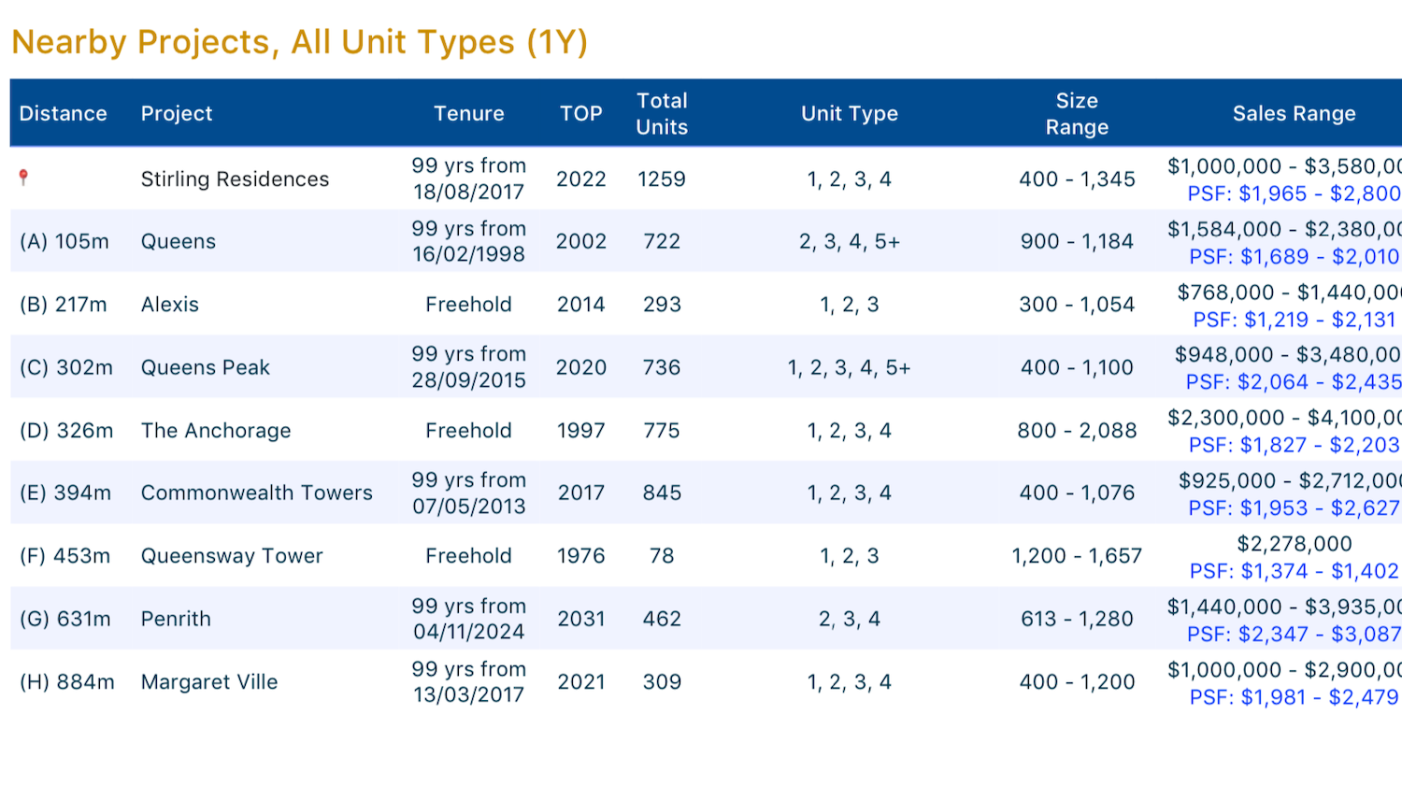Select Commonwealth Towers project name
This screenshot has height=800, width=1402.
pos(257,493)
